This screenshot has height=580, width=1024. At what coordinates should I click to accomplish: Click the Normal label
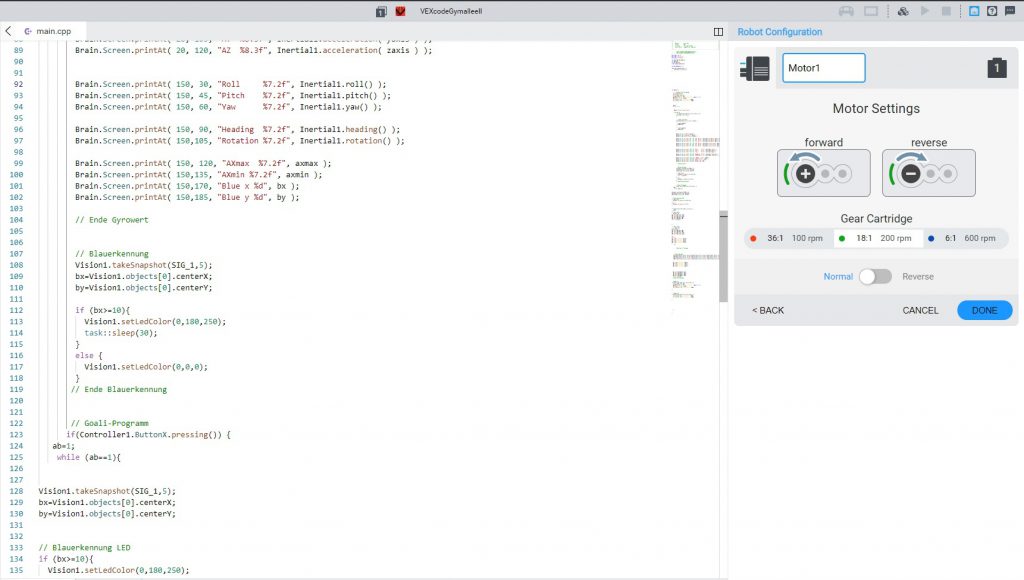838,276
